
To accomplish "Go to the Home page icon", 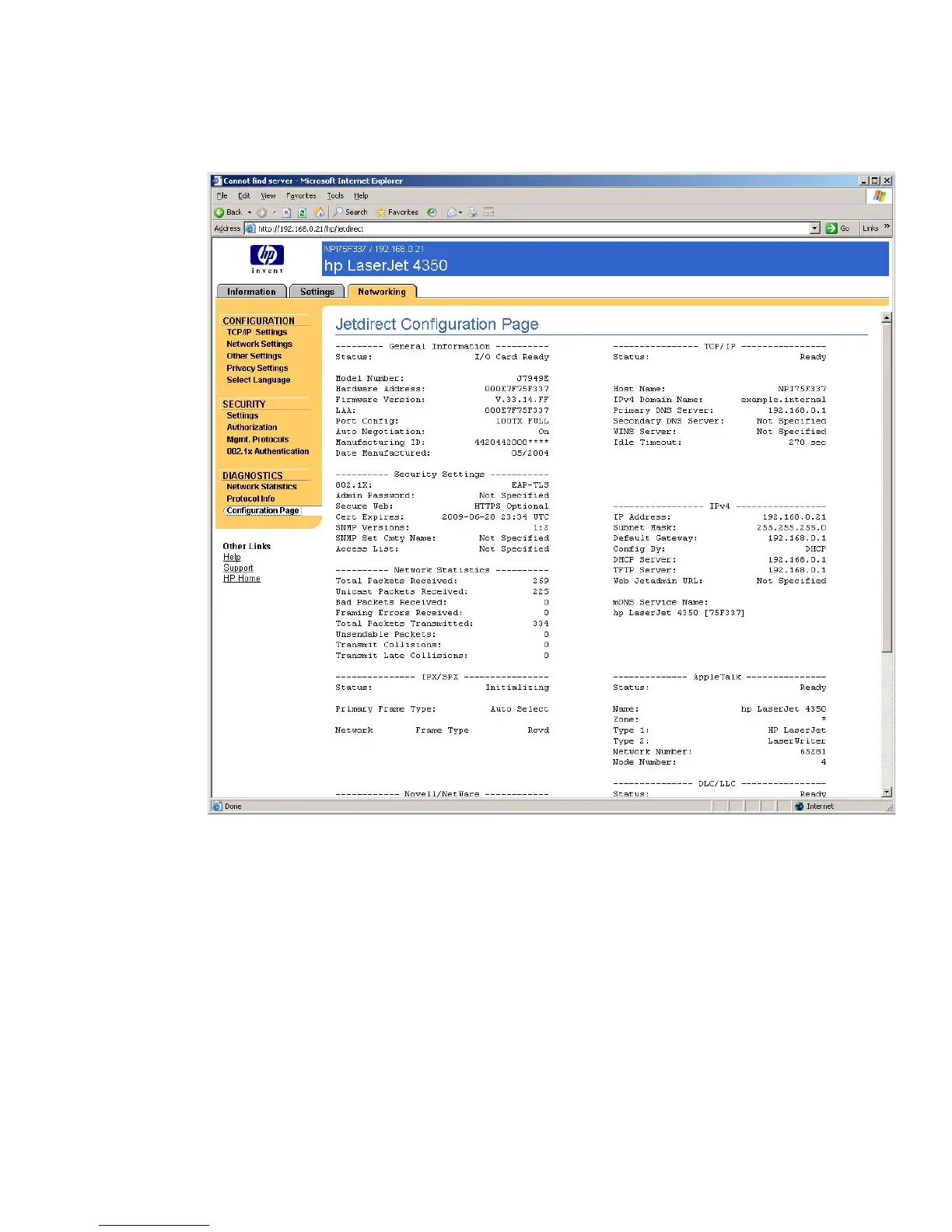I will click(x=319, y=212).
